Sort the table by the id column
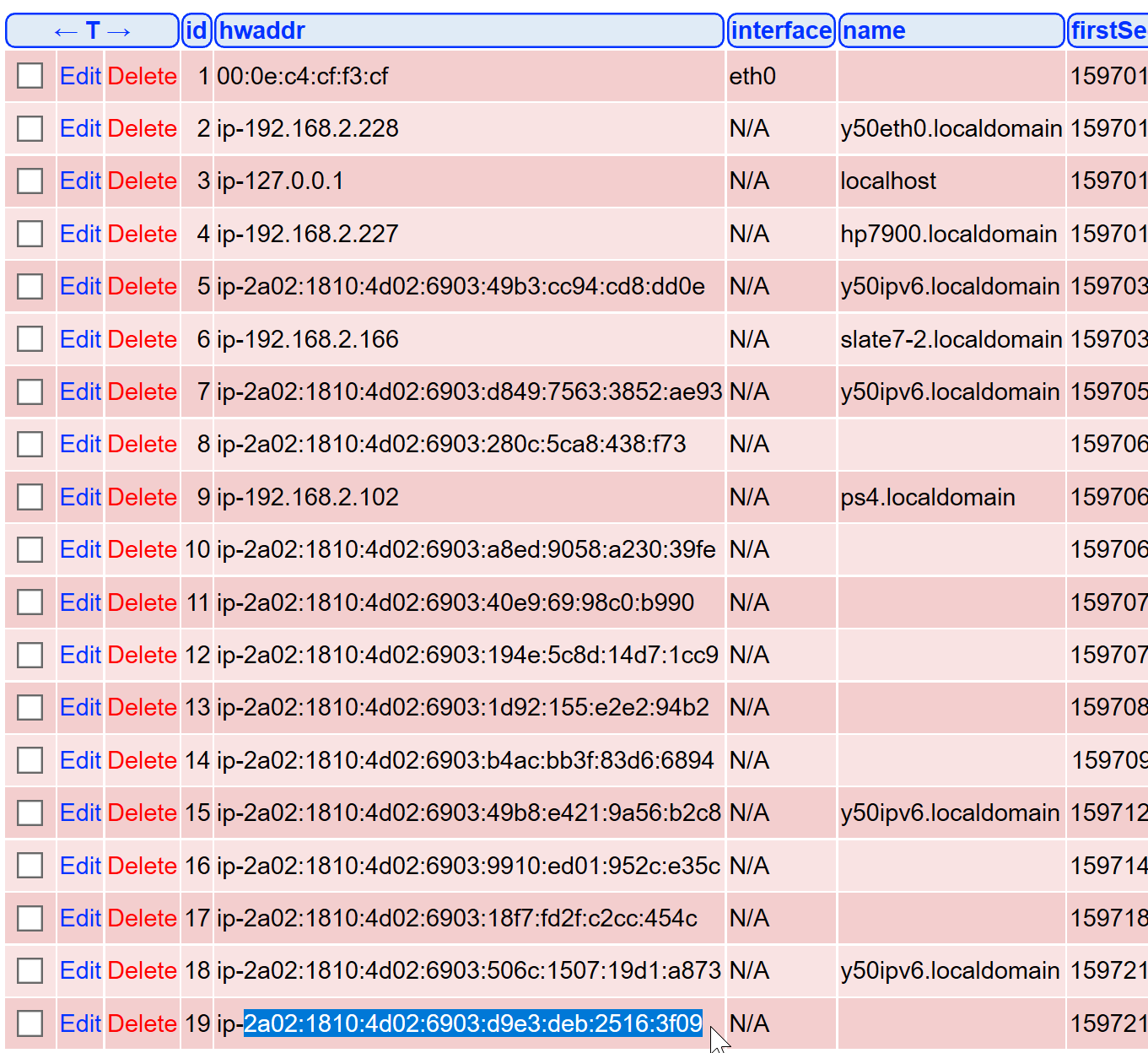The width and height of the screenshot is (1148, 1053). tap(196, 30)
